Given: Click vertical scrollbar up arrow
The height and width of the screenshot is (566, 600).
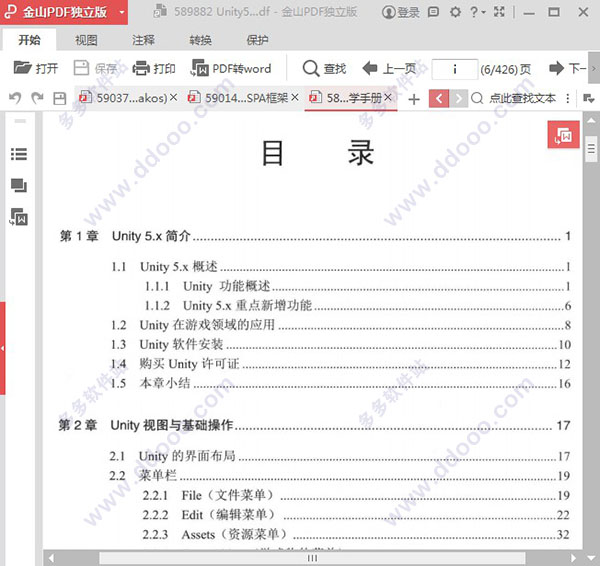Looking at the screenshot, I should click(591, 120).
